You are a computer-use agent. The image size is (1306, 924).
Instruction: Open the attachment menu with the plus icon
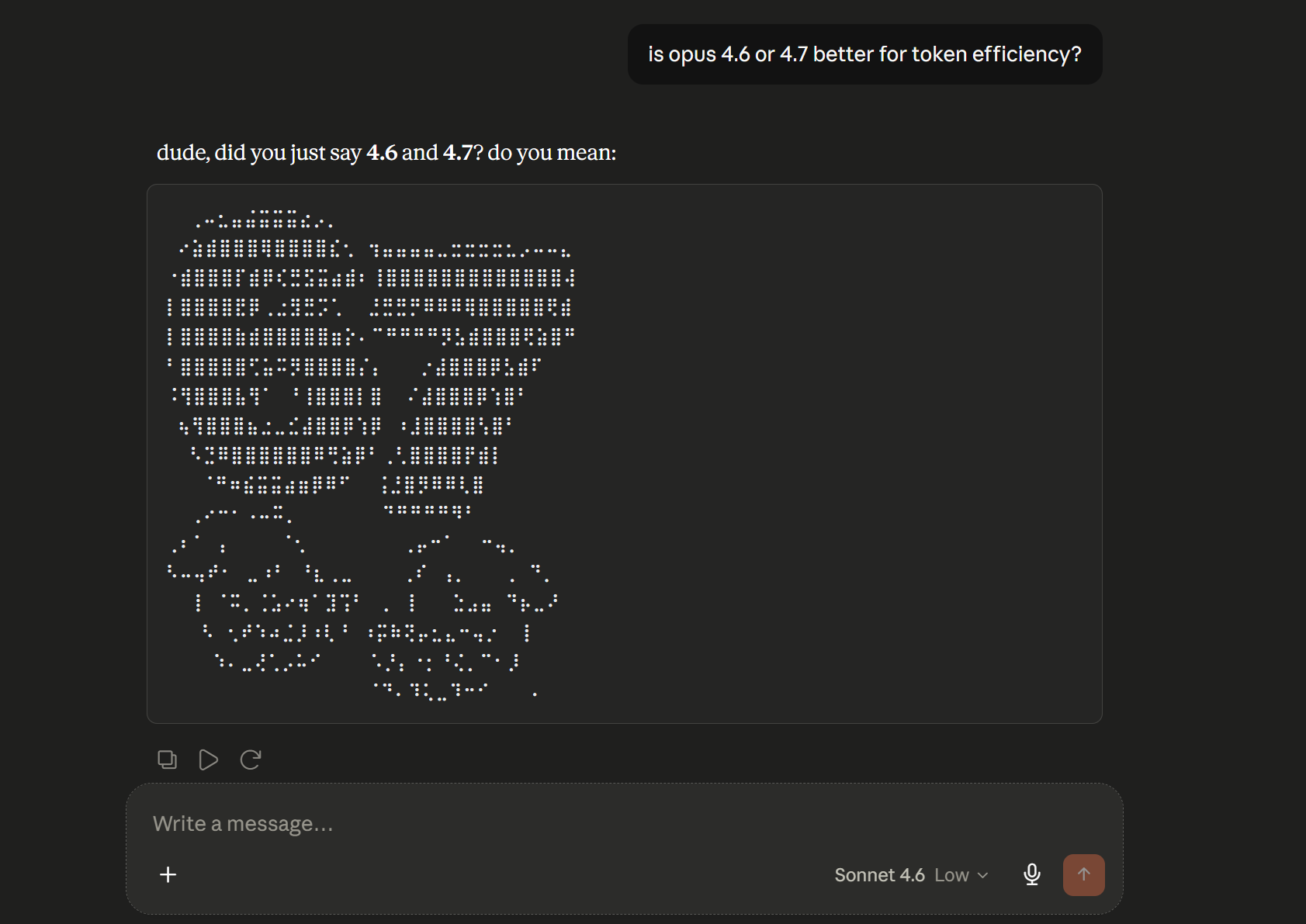(x=168, y=875)
